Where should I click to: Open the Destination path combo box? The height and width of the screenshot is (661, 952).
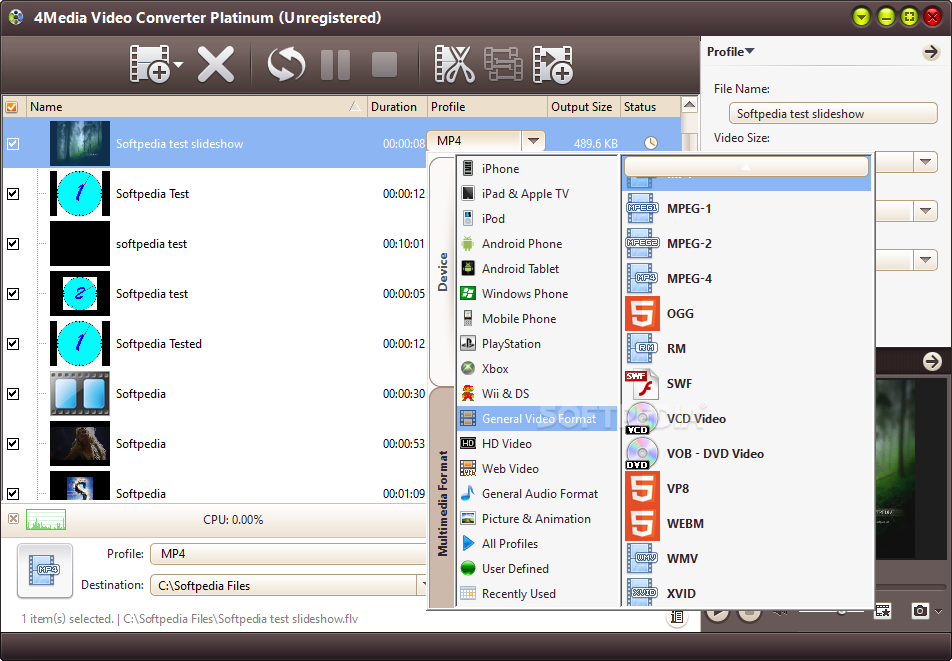point(288,585)
